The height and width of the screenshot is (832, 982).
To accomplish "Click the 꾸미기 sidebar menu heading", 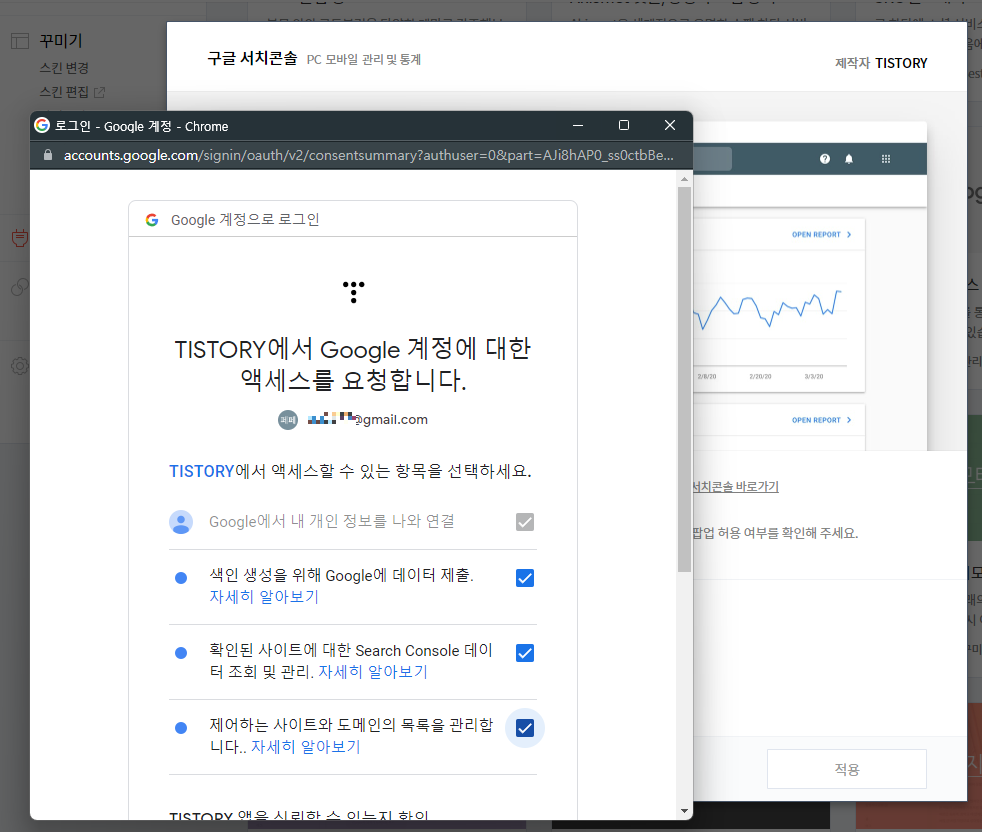I will click(x=61, y=41).
